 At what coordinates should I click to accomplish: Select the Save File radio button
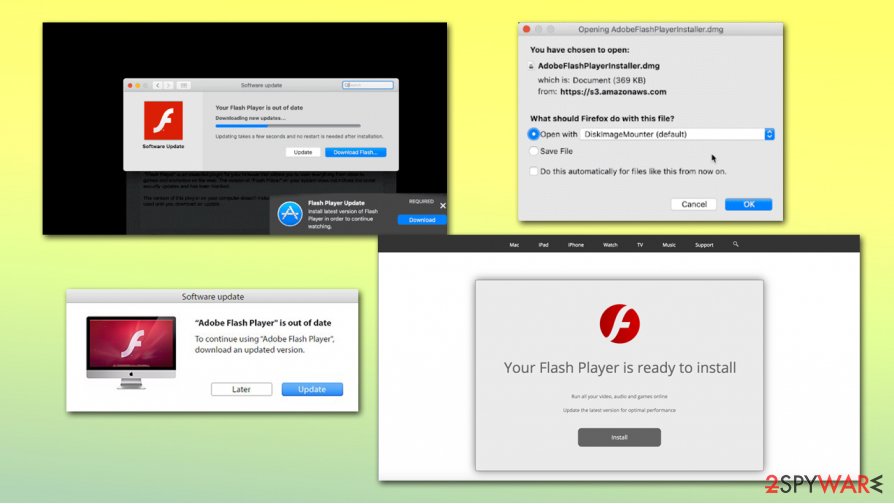pyautogui.click(x=533, y=151)
